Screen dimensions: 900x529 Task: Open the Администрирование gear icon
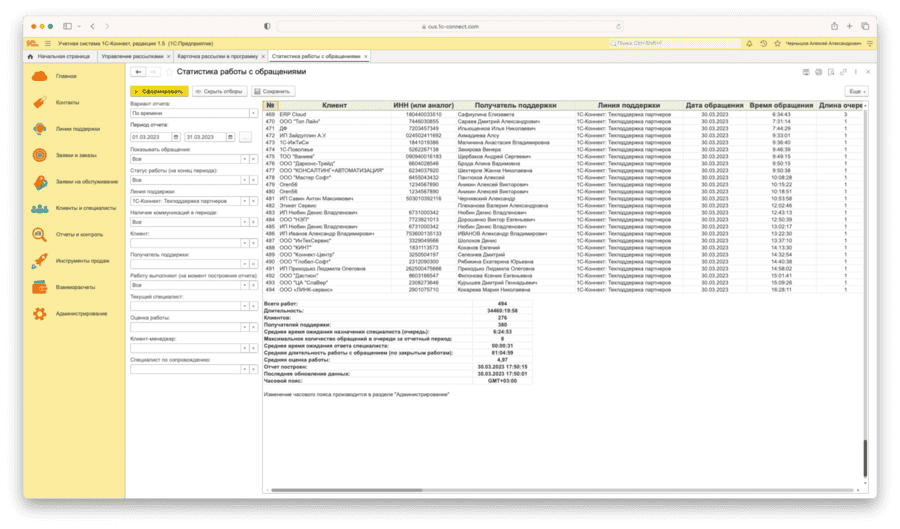coord(40,314)
